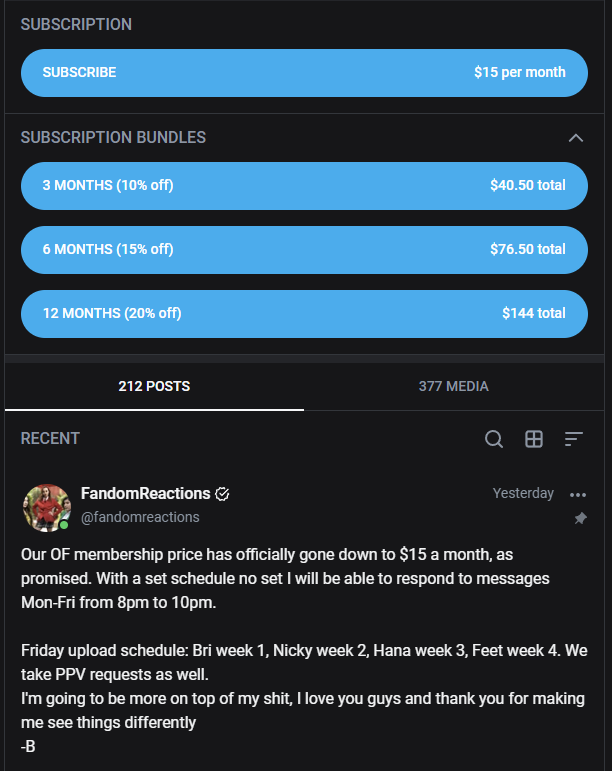
Task: Click the pinned post pin icon
Action: point(580,519)
